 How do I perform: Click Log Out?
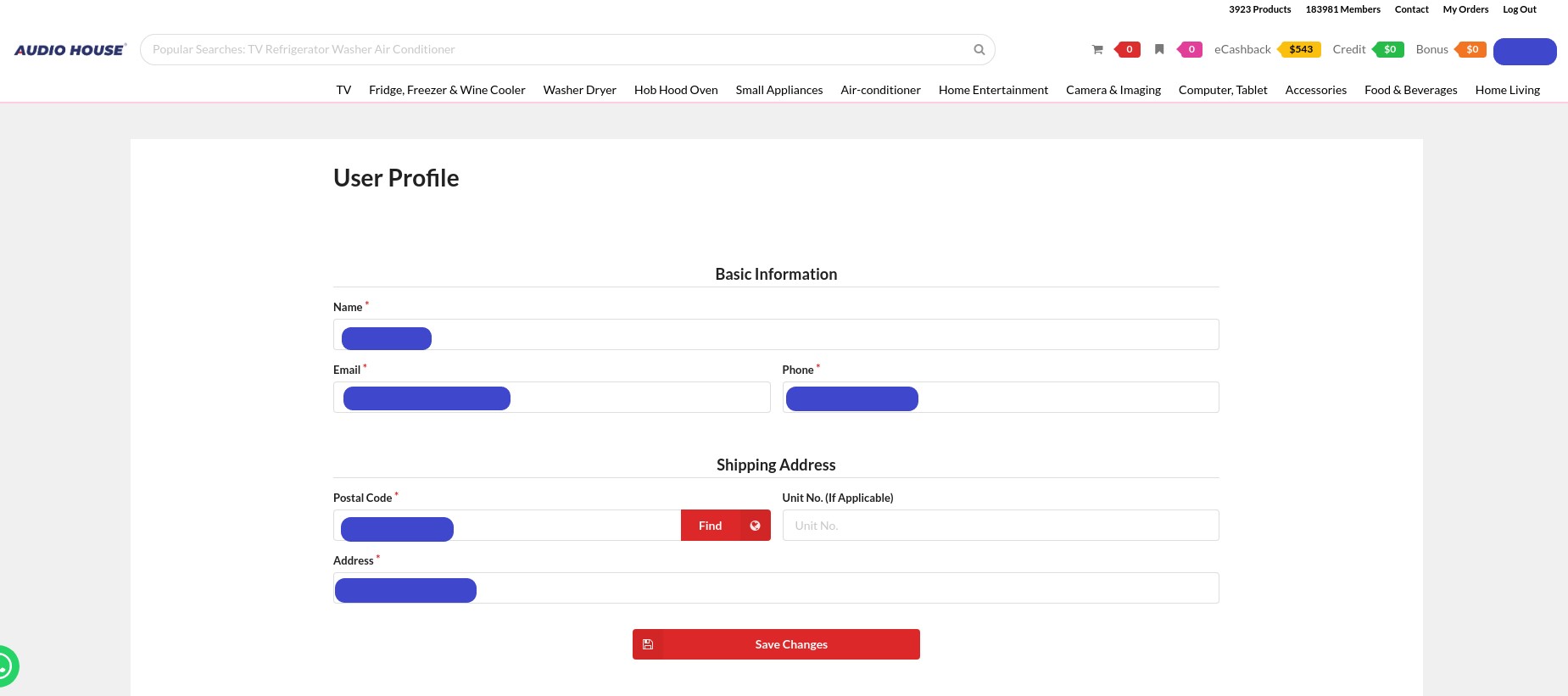(1520, 9)
